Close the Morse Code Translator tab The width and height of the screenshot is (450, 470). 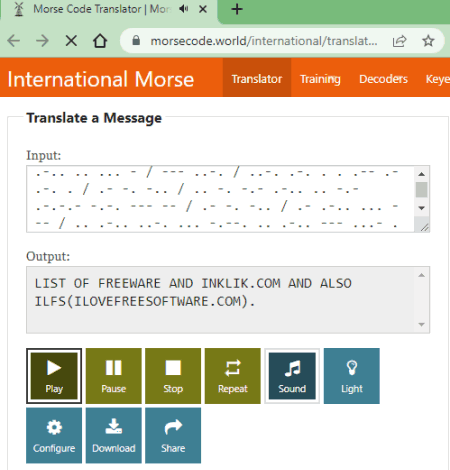coord(203,9)
